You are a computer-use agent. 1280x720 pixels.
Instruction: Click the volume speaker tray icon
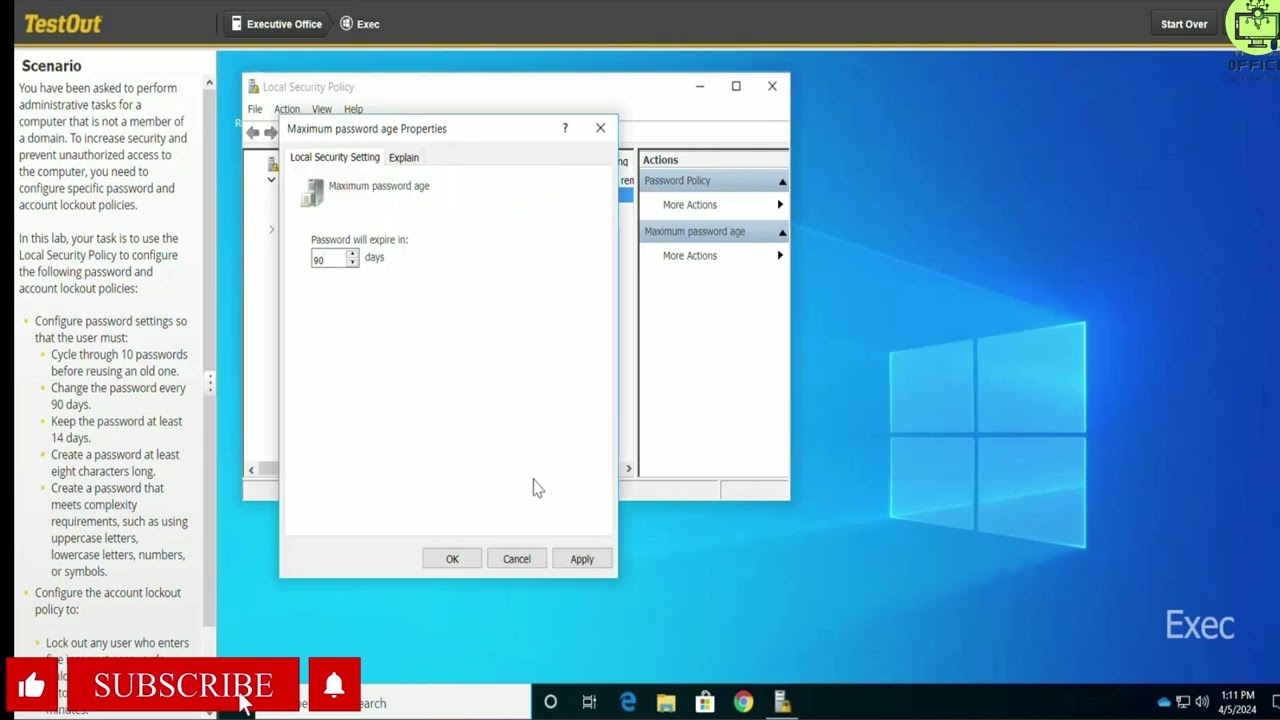coord(1201,702)
